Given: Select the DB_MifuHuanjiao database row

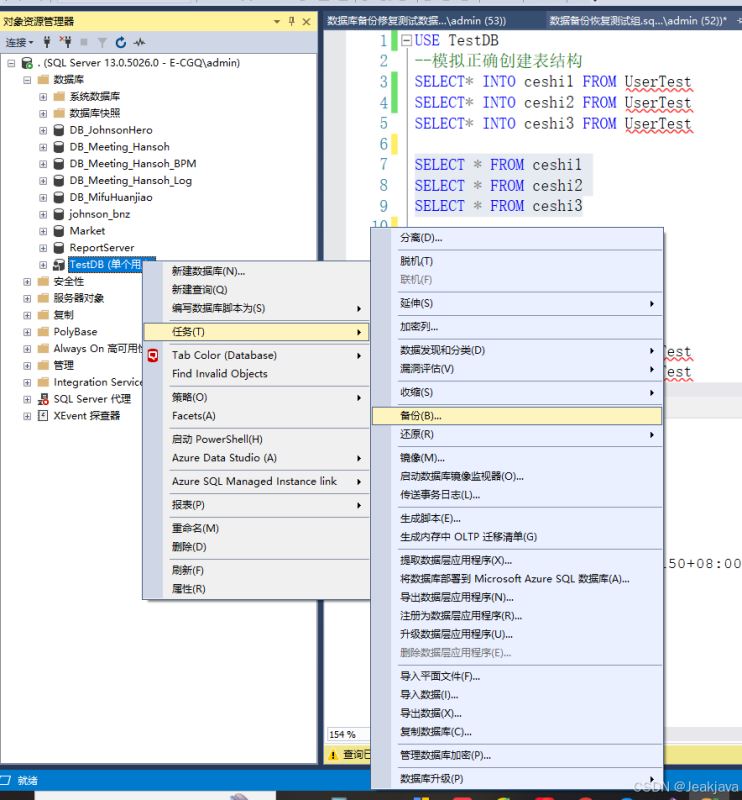Looking at the screenshot, I should pyautogui.click(x=111, y=197).
